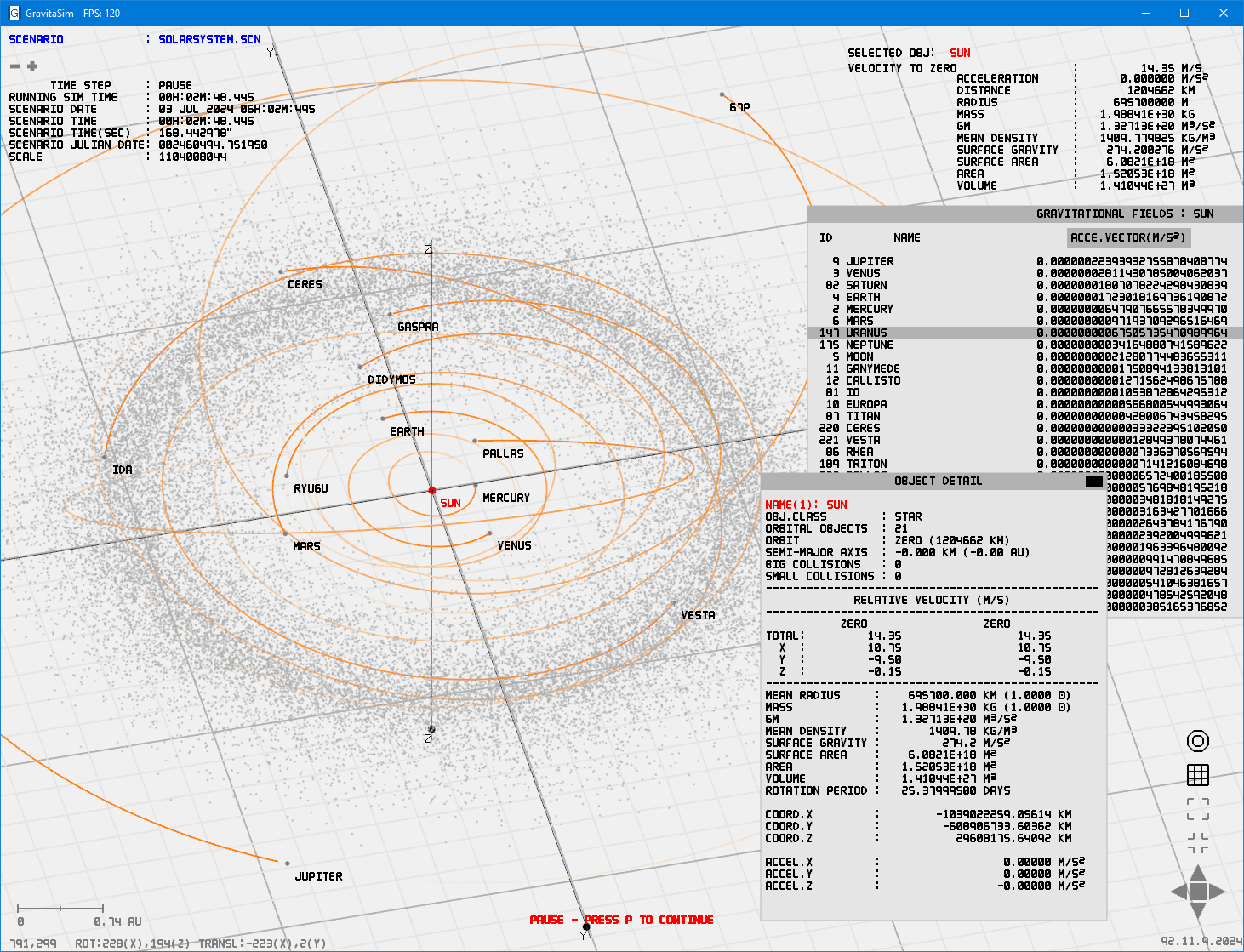Select MOON row in gravitational fields list
The height and width of the screenshot is (952, 1244).
pos(1025,356)
